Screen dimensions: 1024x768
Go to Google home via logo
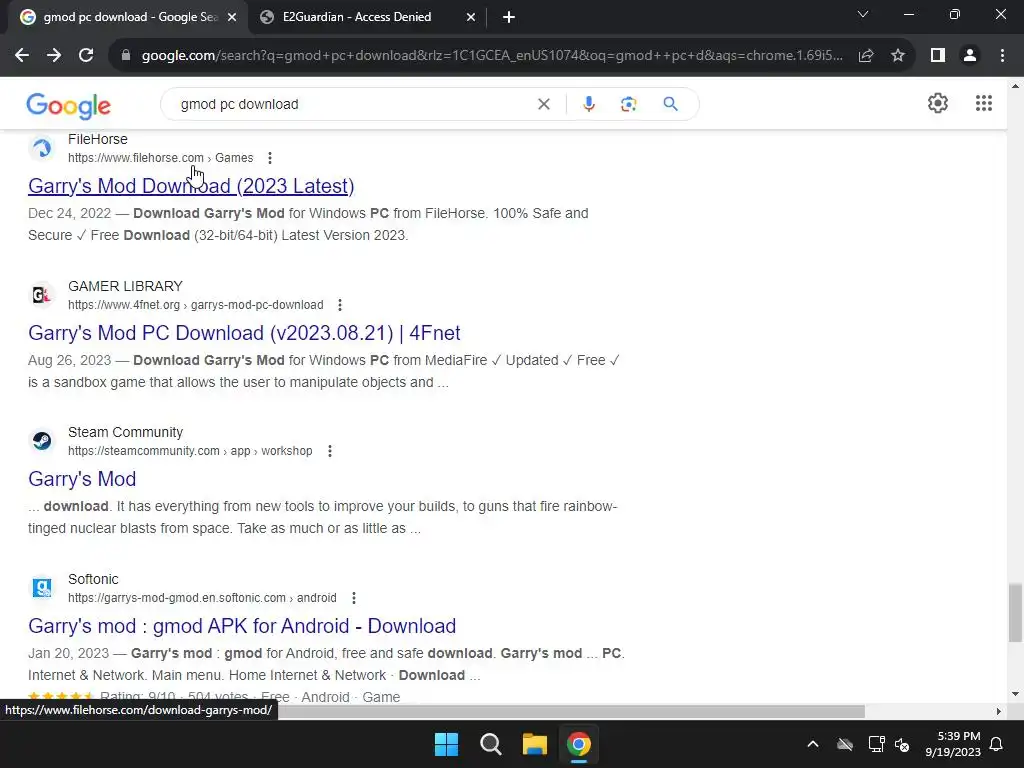coord(69,106)
